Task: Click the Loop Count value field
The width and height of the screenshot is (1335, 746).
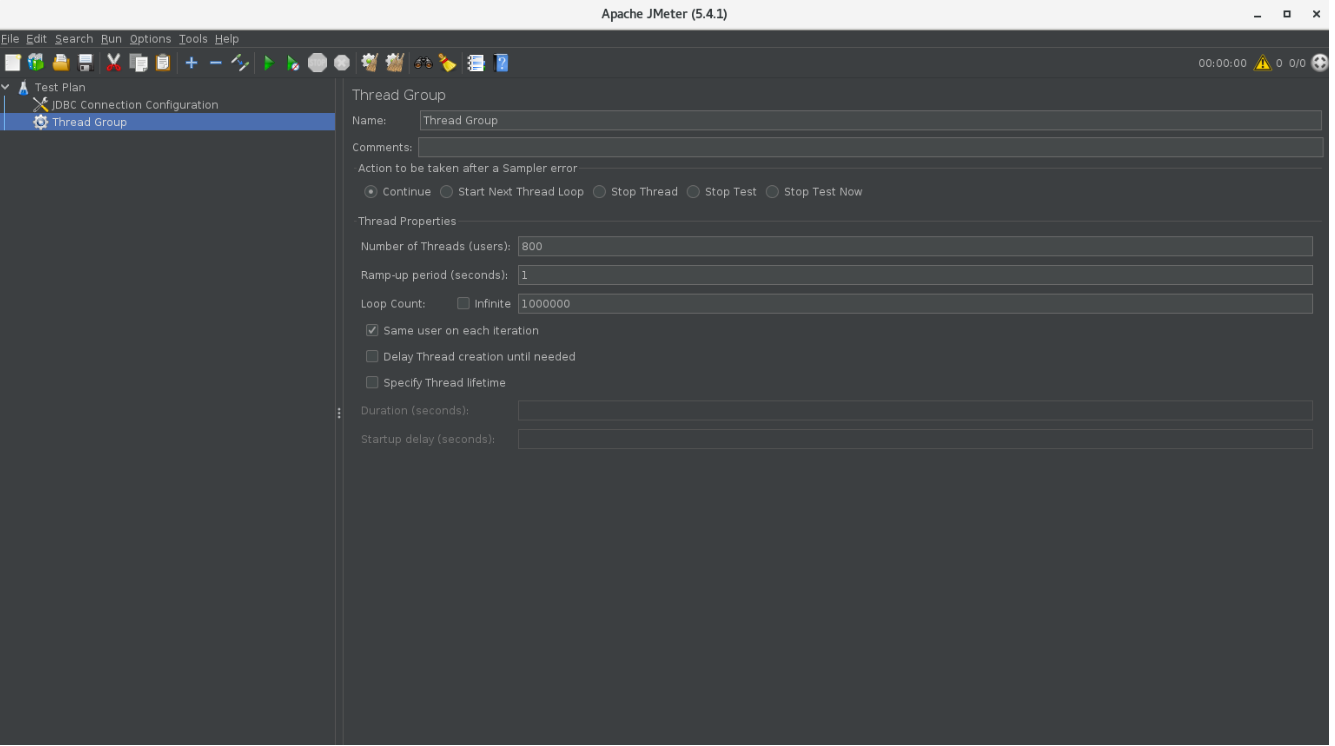Action: click(915, 304)
